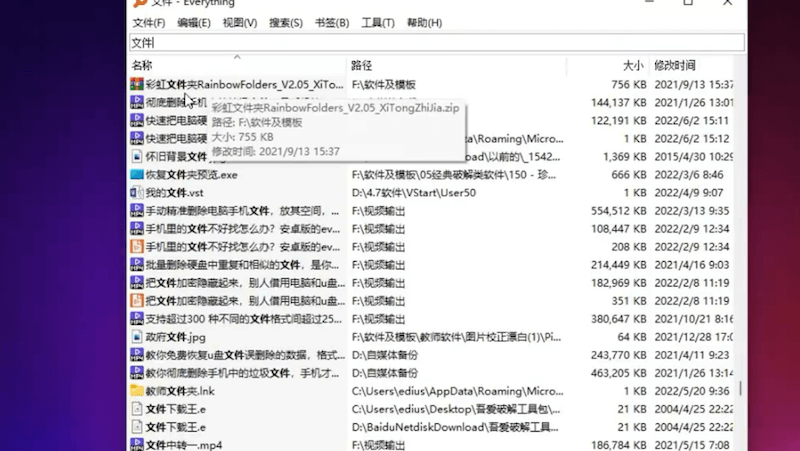Open the 搜索(S) menu

click(x=286, y=23)
